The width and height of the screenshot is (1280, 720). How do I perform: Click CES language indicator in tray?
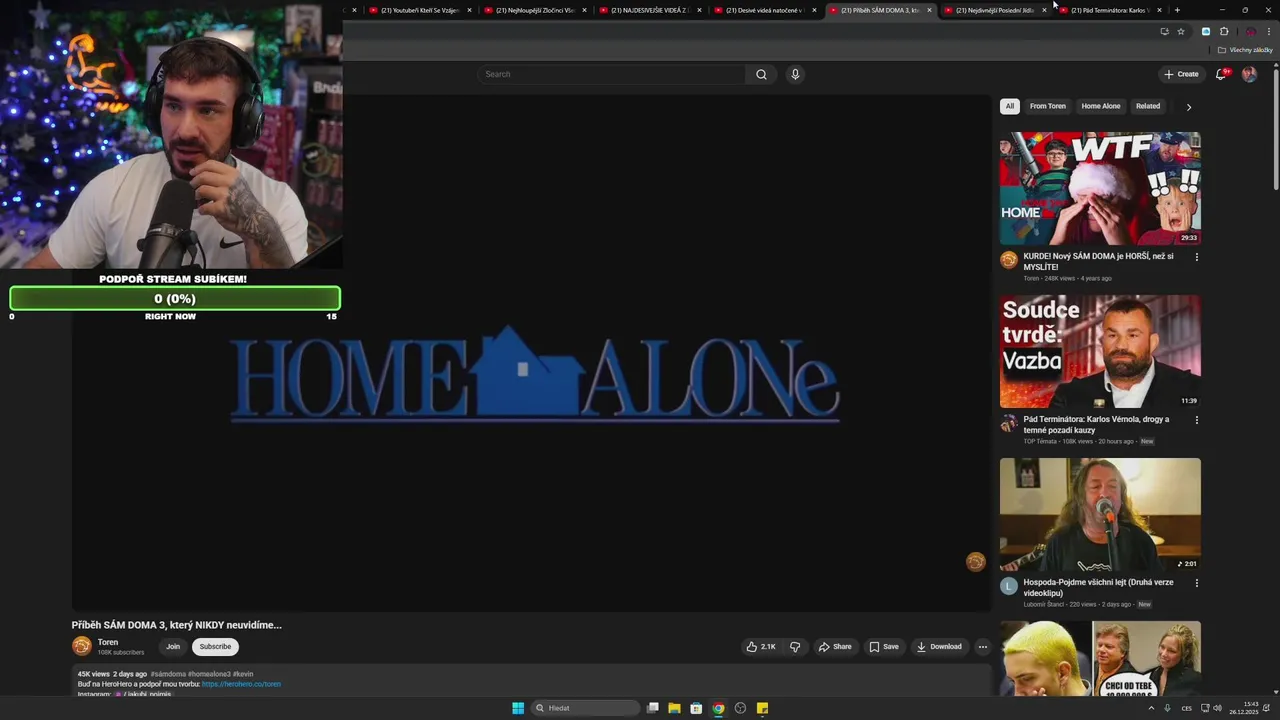(1187, 708)
